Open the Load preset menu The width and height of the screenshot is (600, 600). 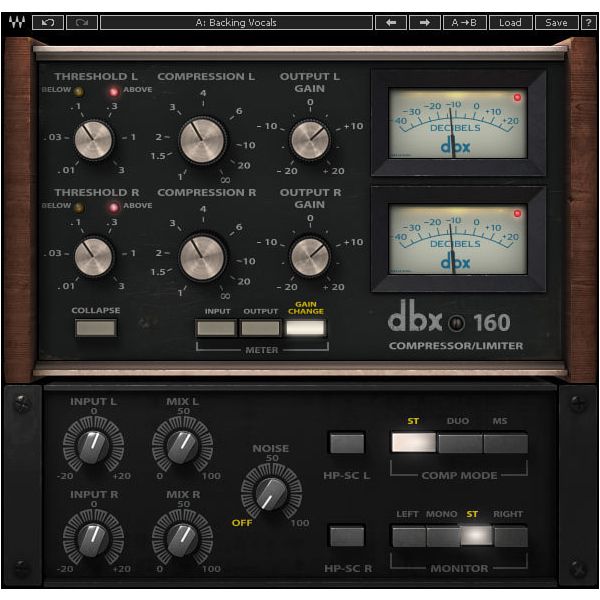tap(510, 22)
